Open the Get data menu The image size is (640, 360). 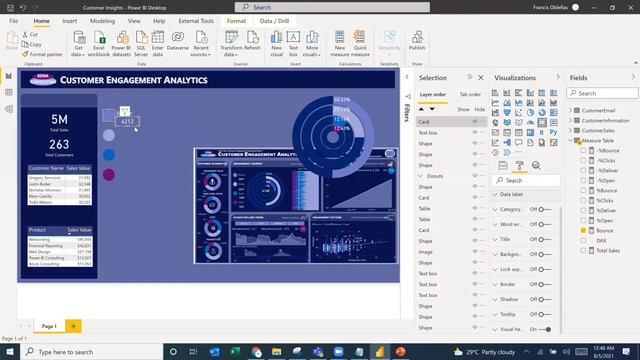click(x=78, y=44)
